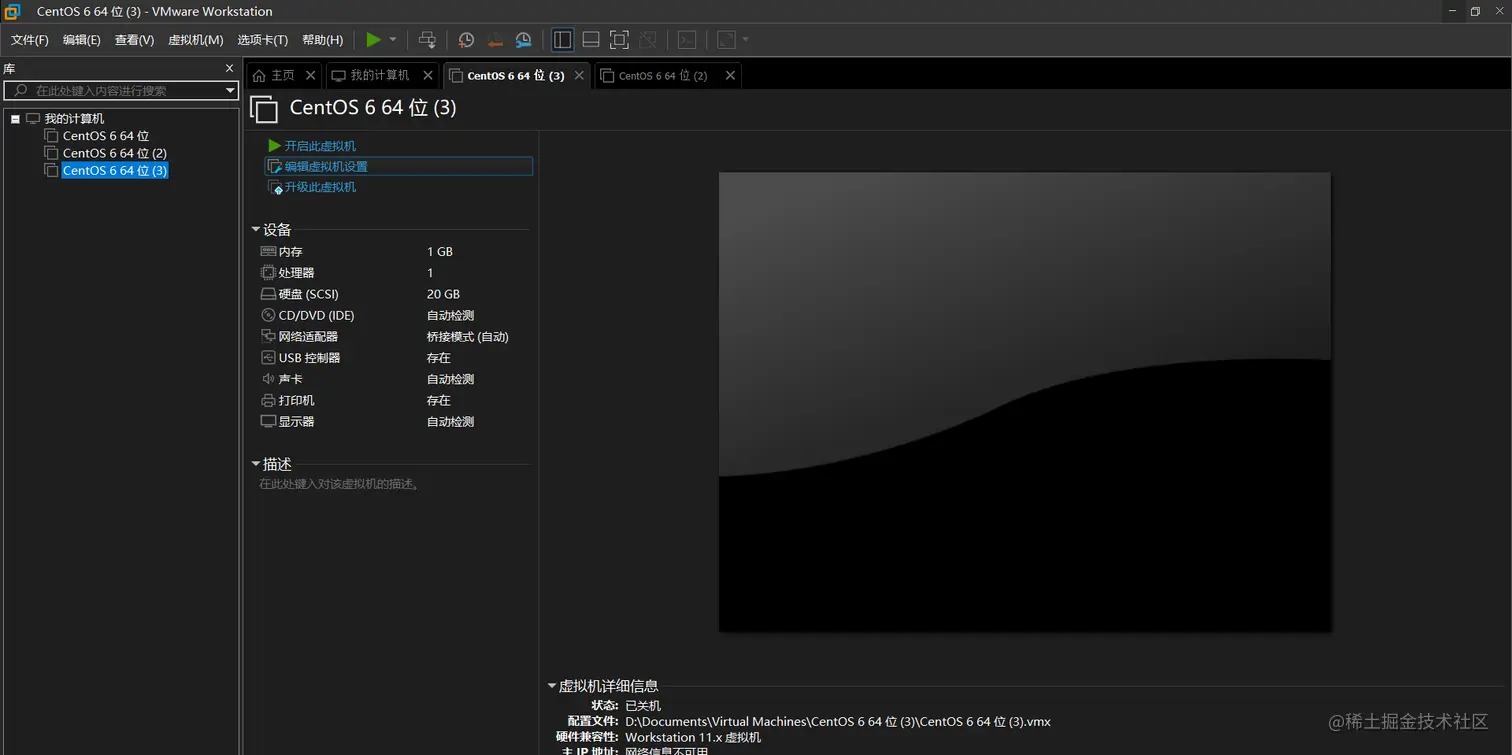Switch to the 我的计算机 tab
Screen dimensions: 1512x755
point(380,75)
